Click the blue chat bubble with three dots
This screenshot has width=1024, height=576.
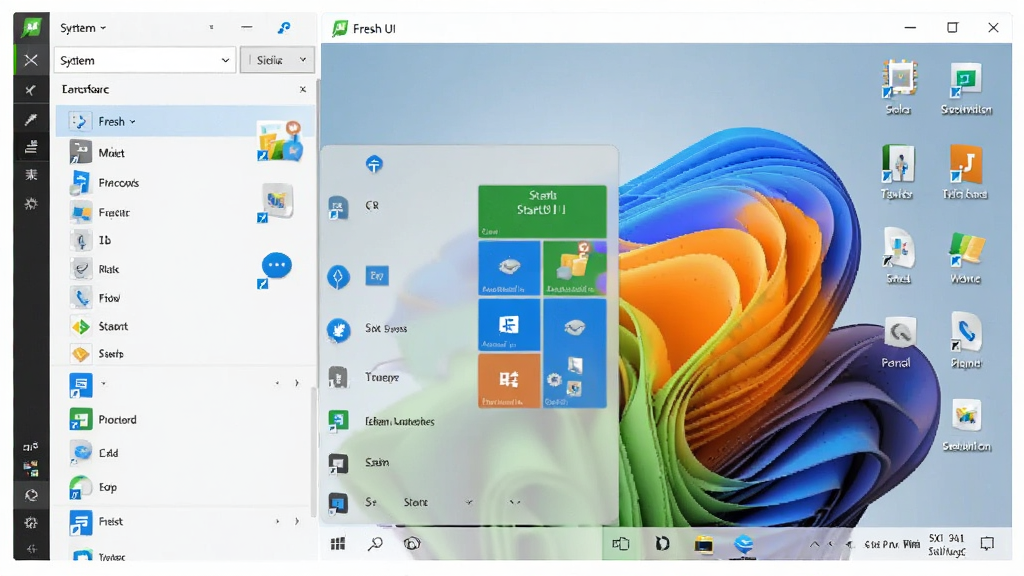click(276, 265)
